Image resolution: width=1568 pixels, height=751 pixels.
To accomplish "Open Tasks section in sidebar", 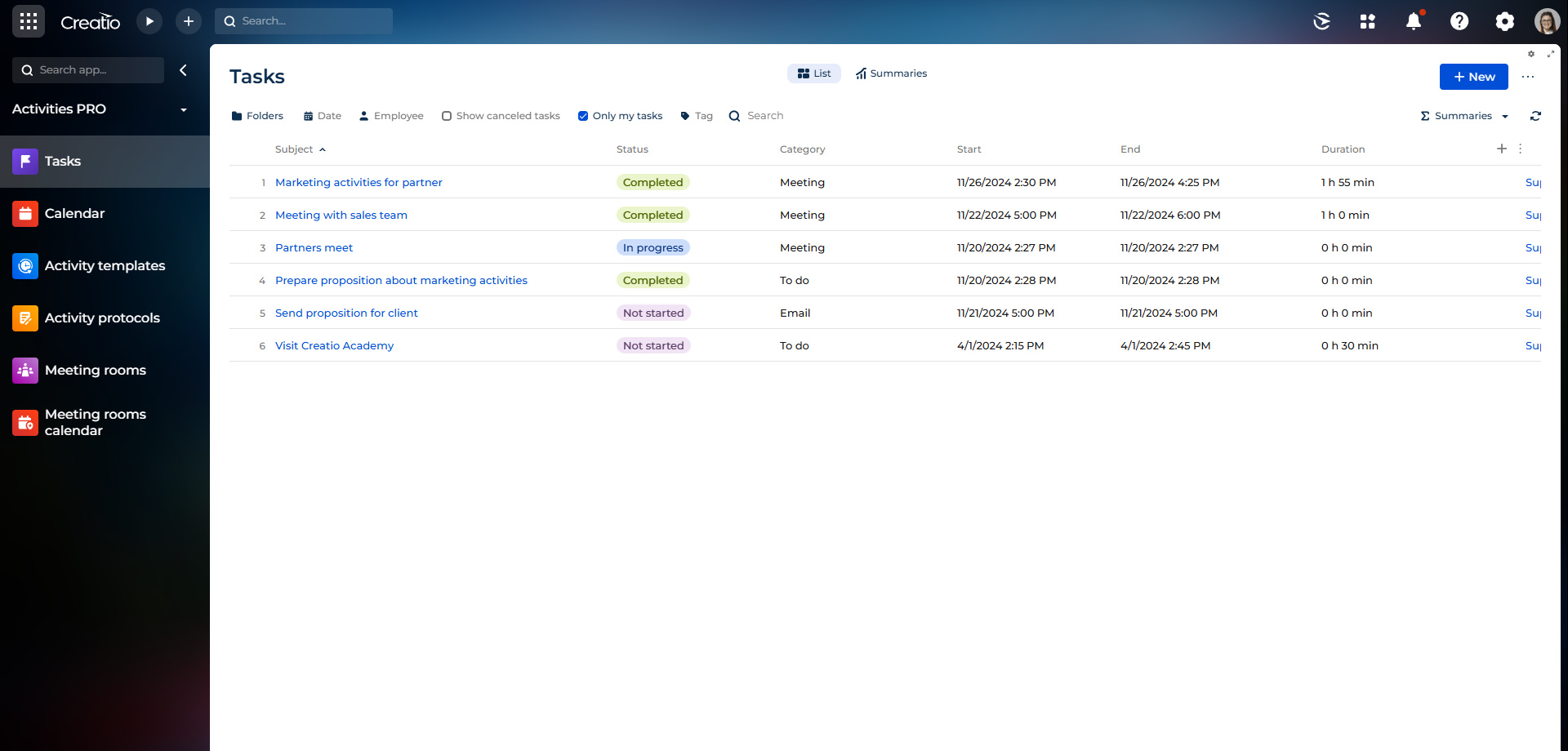I will [105, 162].
